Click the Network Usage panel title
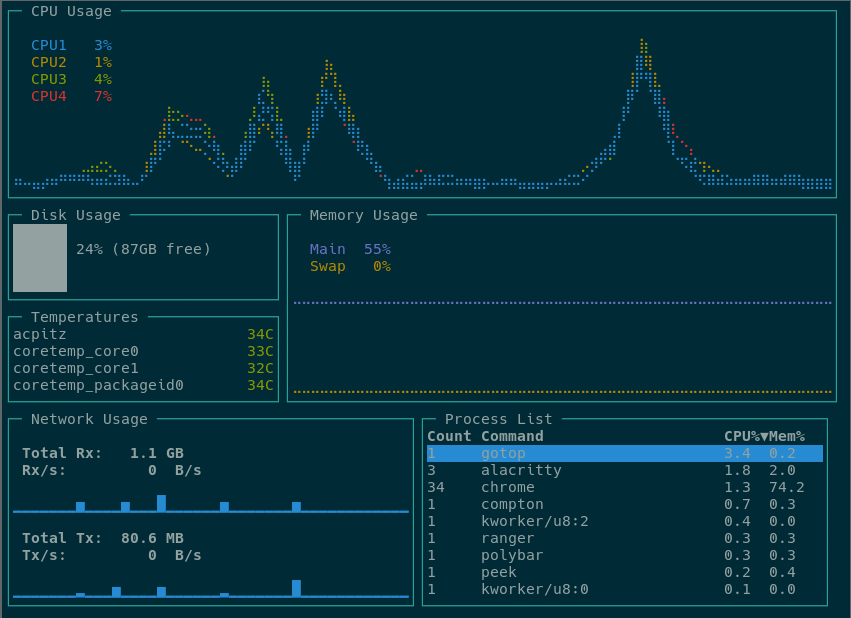This screenshot has width=851, height=618. pyautogui.click(x=89, y=419)
